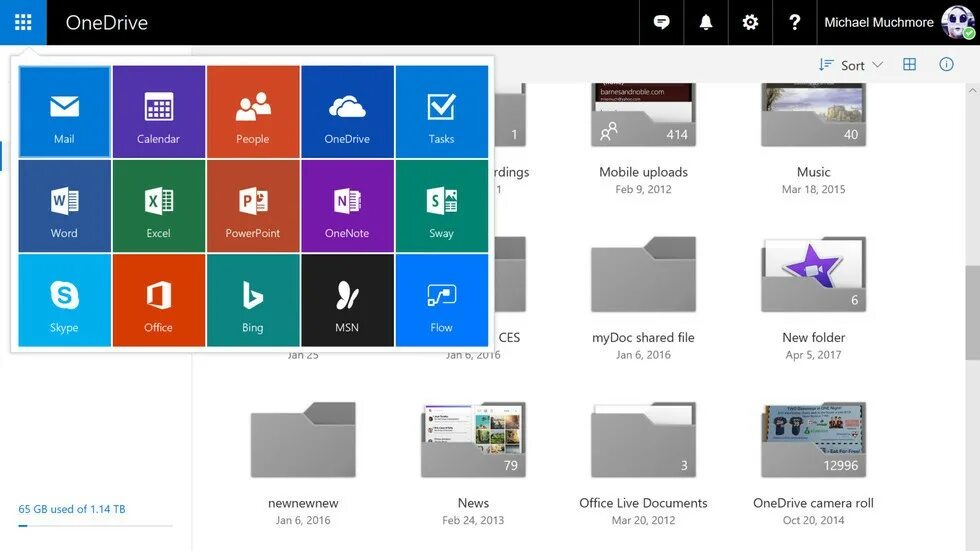Click the scroll up arrow at top right
980x551 pixels.
tap(972, 91)
